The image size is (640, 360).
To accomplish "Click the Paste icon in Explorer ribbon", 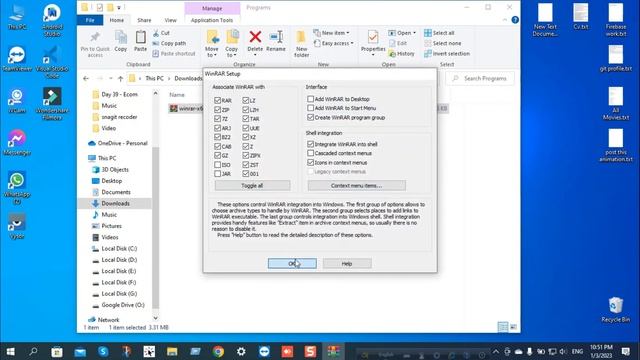I will [x=140, y=38].
